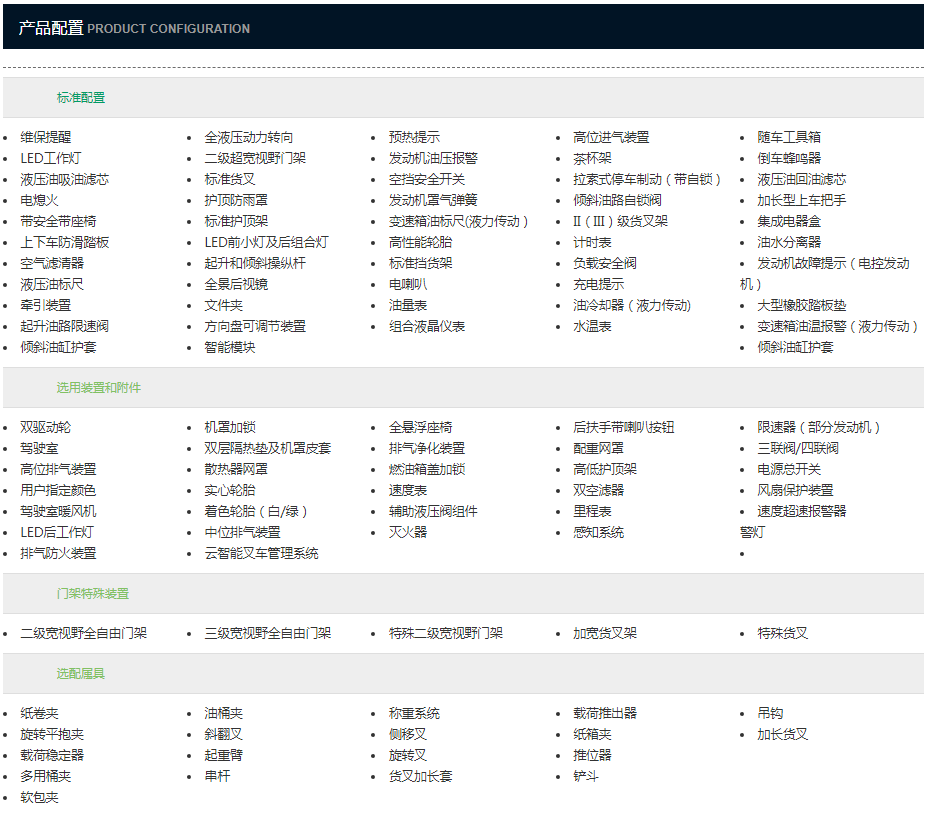Click the 称重系统 attachment item
The image size is (925, 825).
[414, 713]
